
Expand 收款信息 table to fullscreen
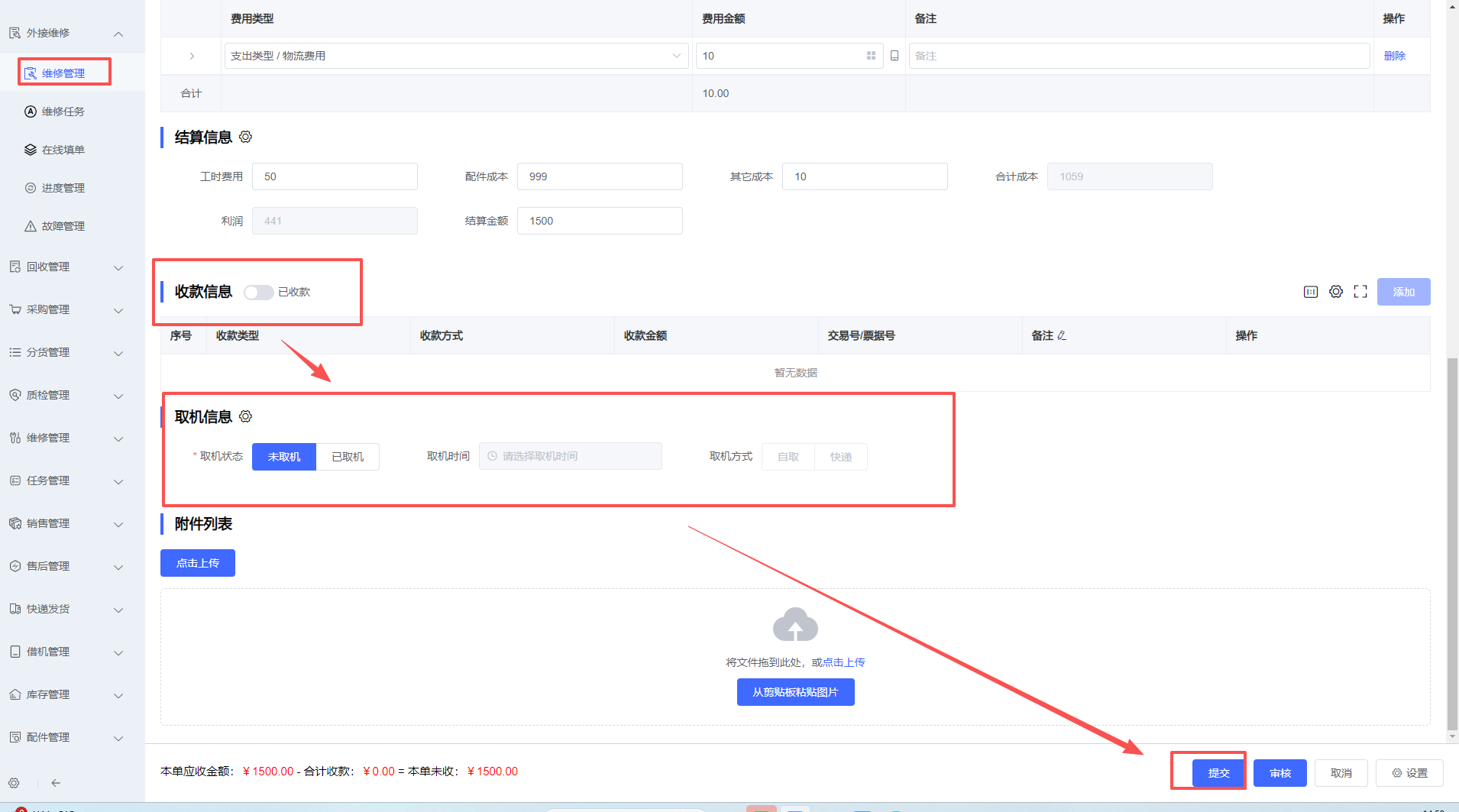[x=1360, y=292]
